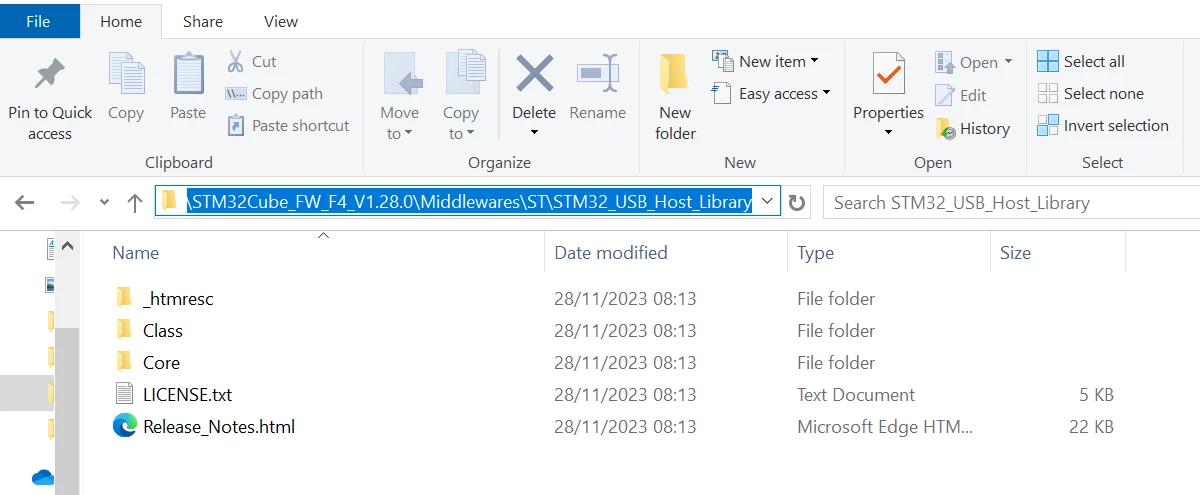Screen dimensions: 1200x495
Task: Open the Delete button dropdown arrow
Action: pos(534,133)
